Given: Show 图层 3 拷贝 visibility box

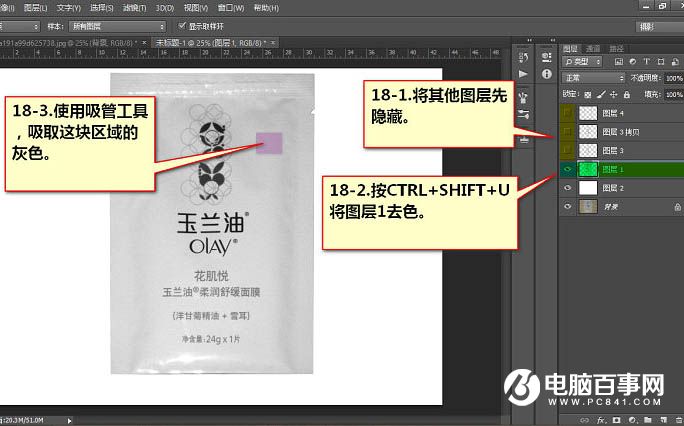Looking at the screenshot, I should click(x=567, y=132).
